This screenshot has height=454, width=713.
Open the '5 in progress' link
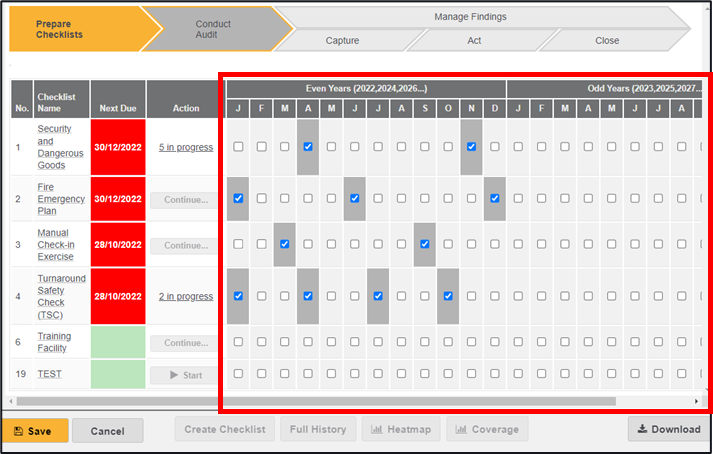point(185,147)
